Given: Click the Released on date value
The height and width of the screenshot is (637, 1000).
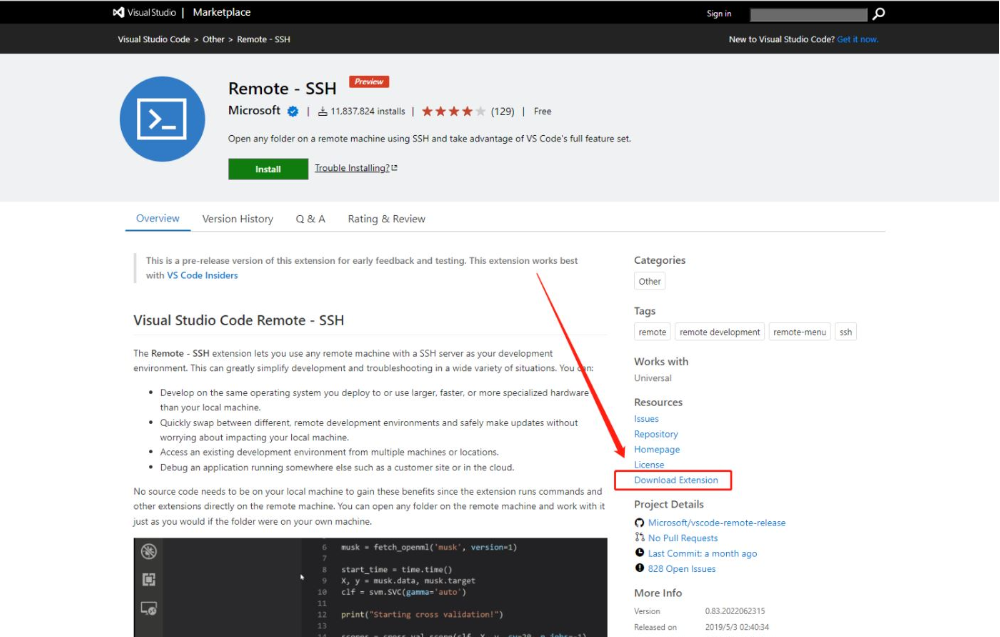Looking at the screenshot, I should pyautogui.click(x=737, y=627).
